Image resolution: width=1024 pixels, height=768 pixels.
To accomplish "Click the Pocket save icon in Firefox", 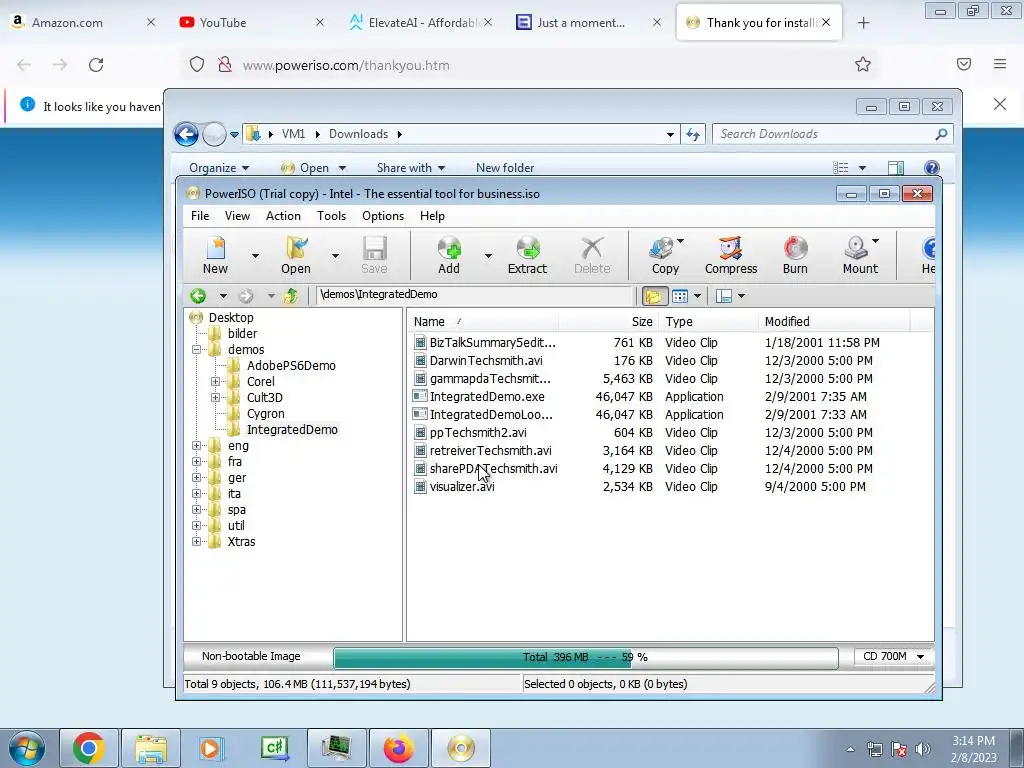I will point(964,64).
